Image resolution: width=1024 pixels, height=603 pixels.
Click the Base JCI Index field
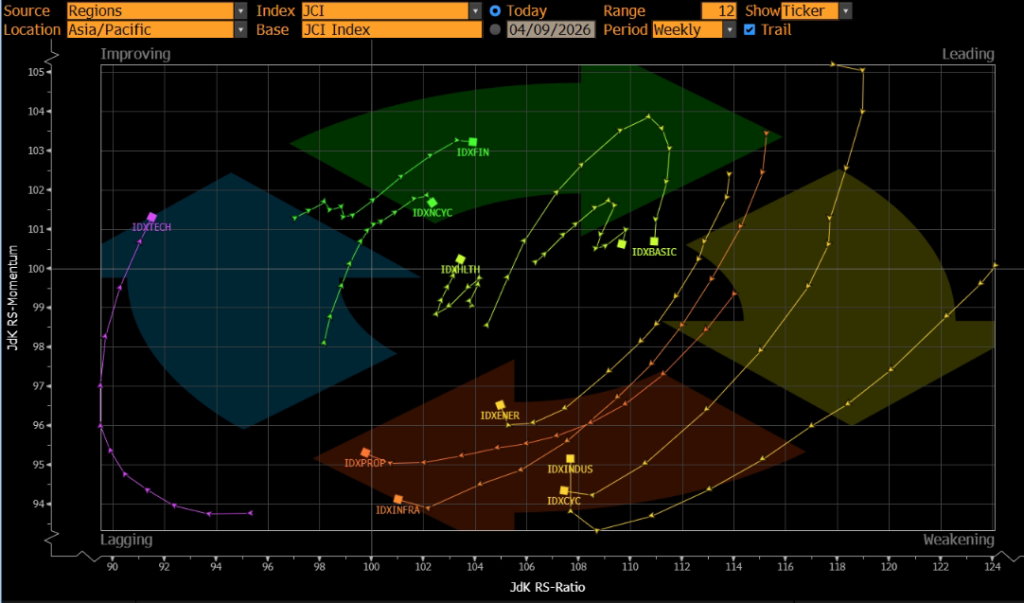(x=391, y=30)
